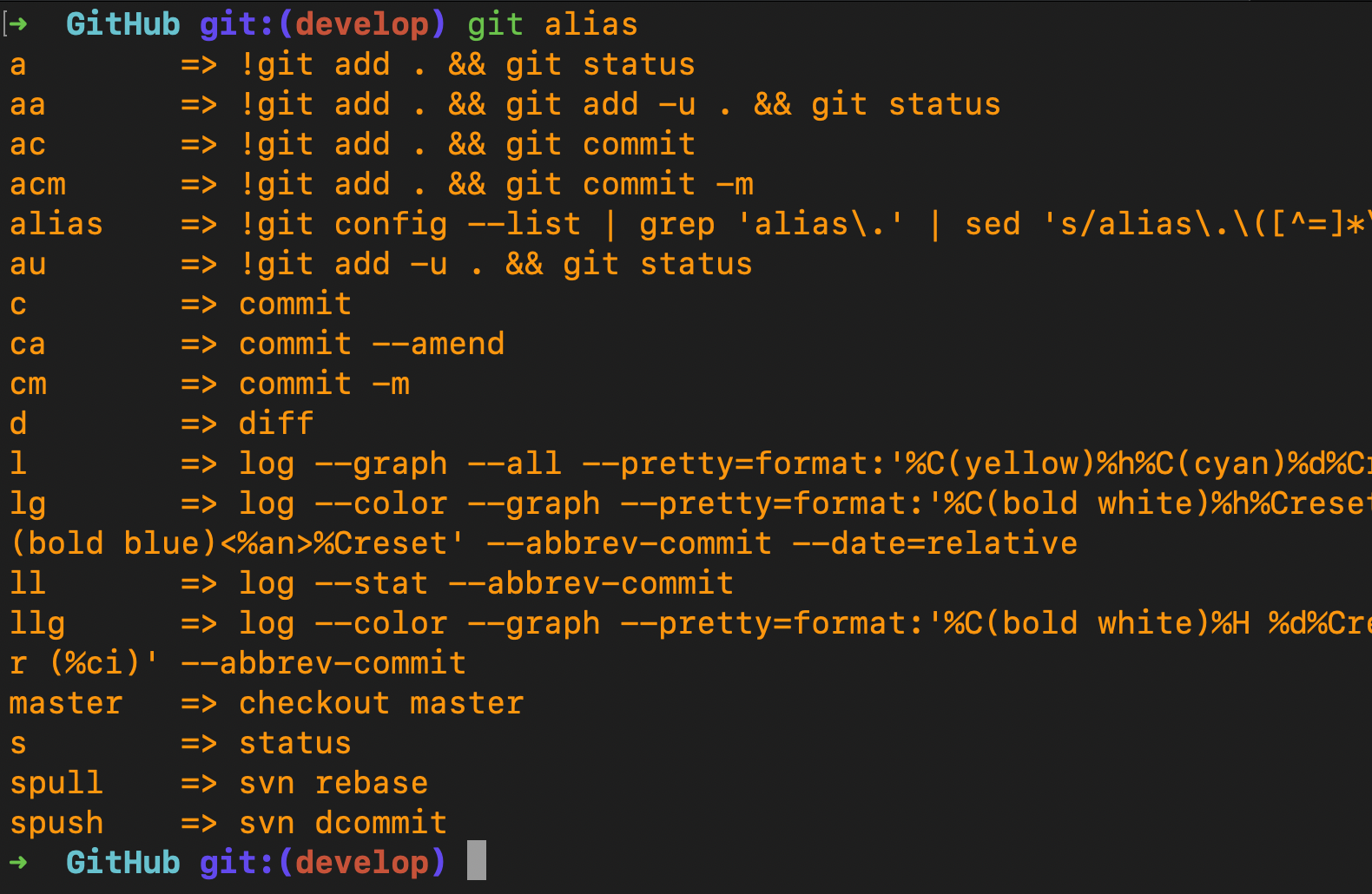
Task: Click the 'checkout master' command text
Action: pos(381,703)
